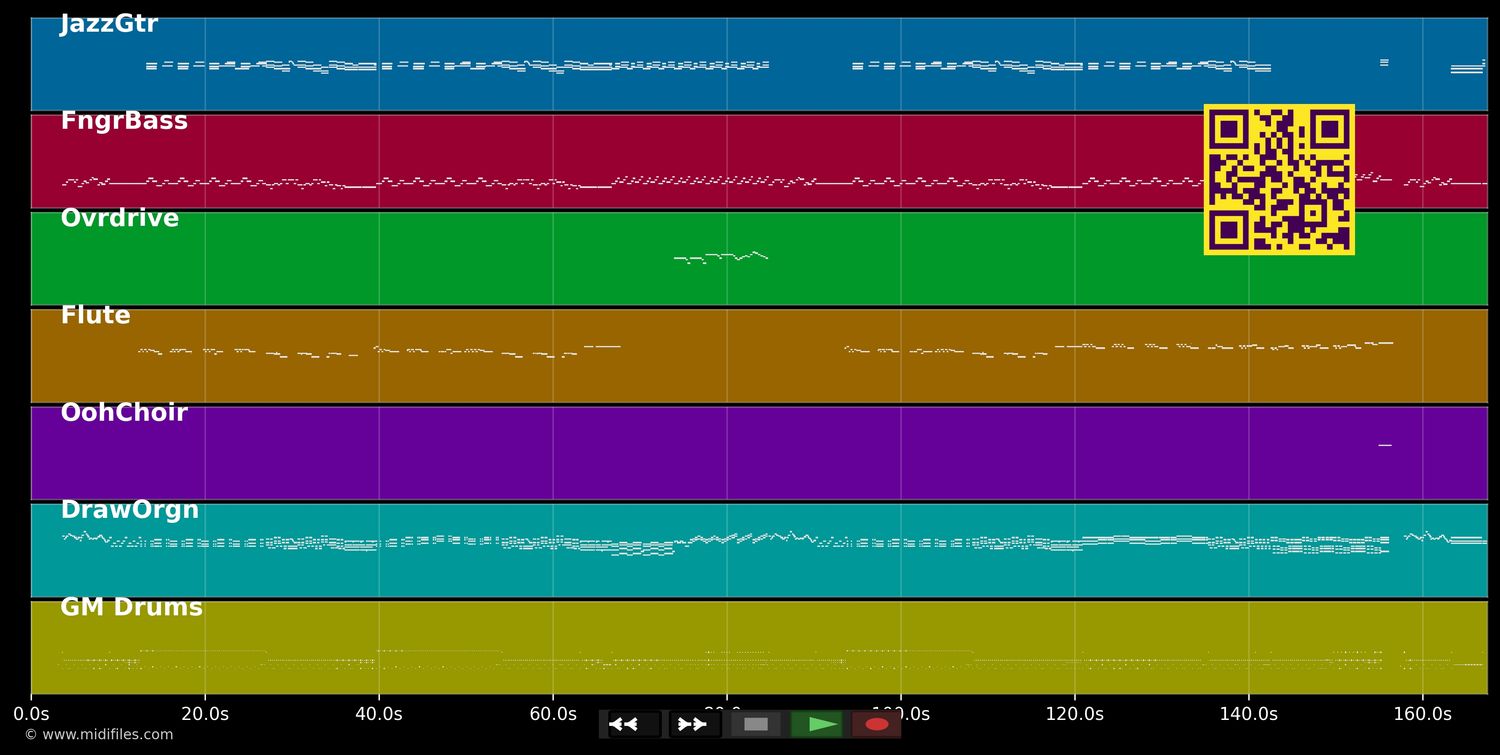The image size is (1500, 755).
Task: Click the gray stop button
Action: click(x=756, y=724)
